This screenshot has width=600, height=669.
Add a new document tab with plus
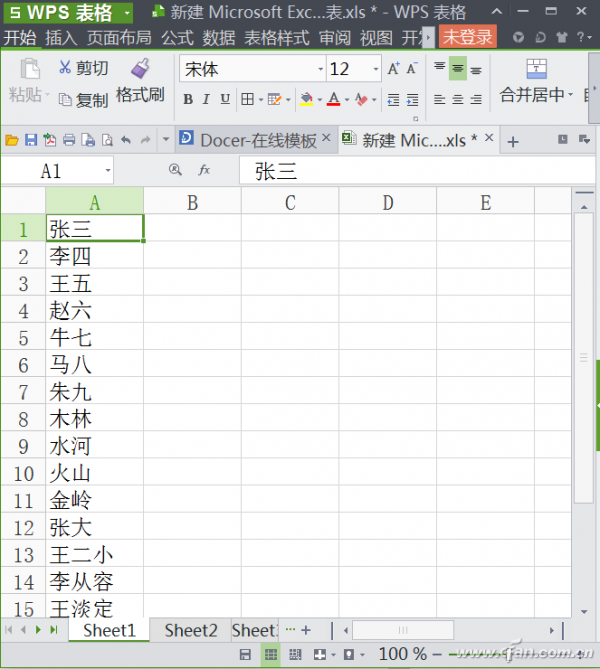tap(513, 142)
